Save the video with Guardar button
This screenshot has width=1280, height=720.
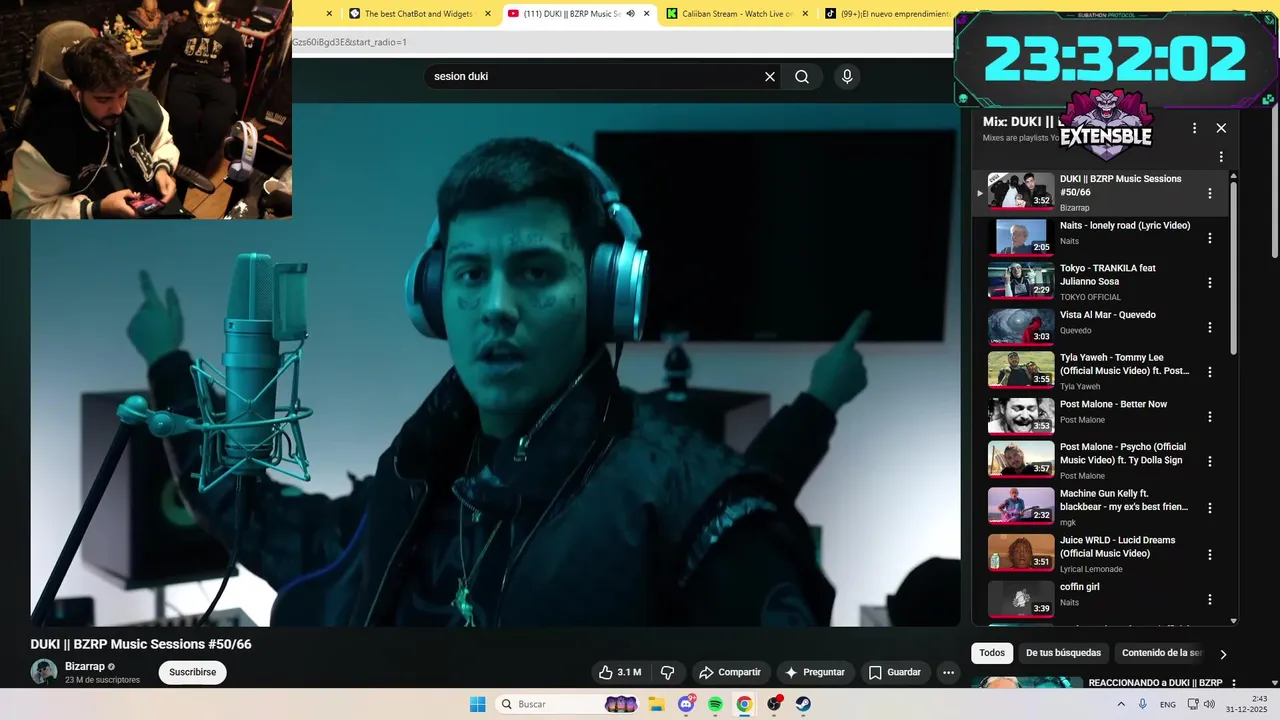tap(895, 672)
